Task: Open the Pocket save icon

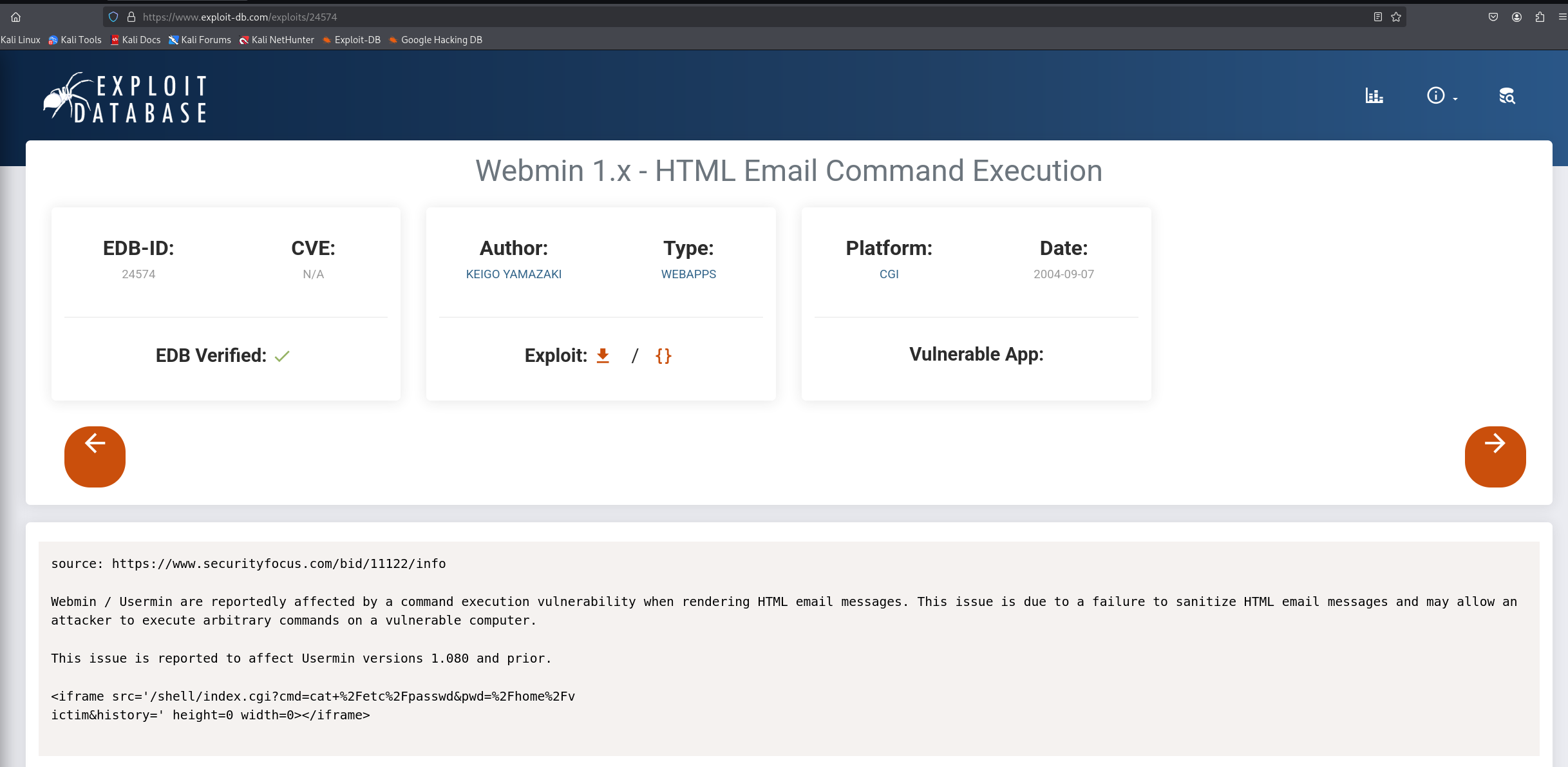Action: point(1493,17)
